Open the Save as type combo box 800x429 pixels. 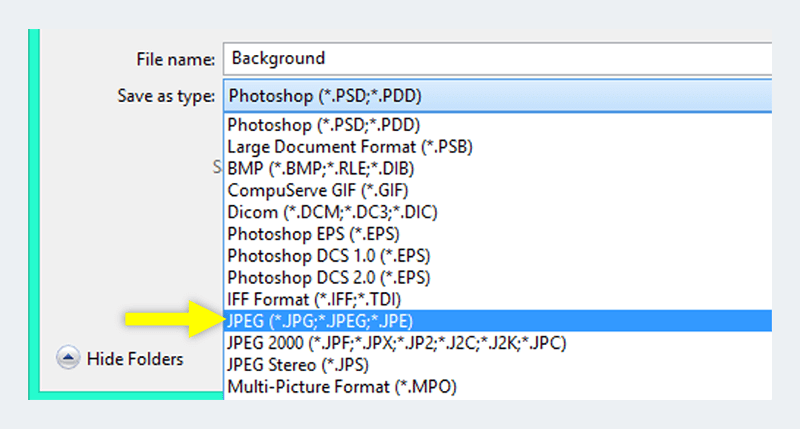click(497, 95)
